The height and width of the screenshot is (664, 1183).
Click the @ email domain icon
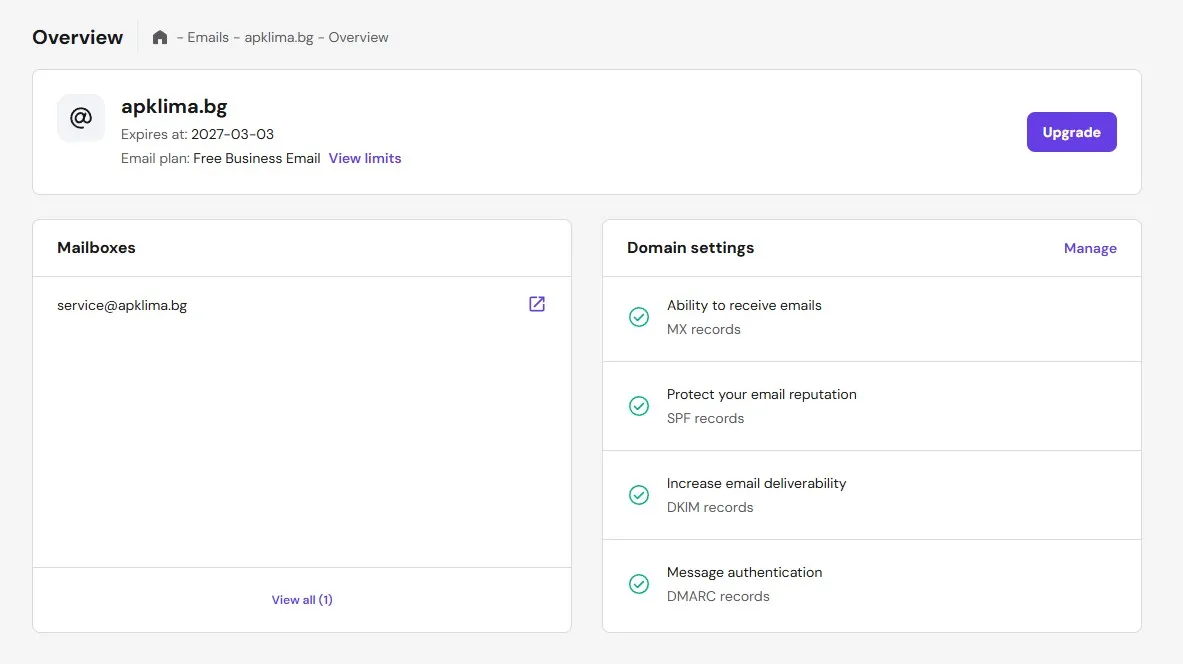pos(81,118)
